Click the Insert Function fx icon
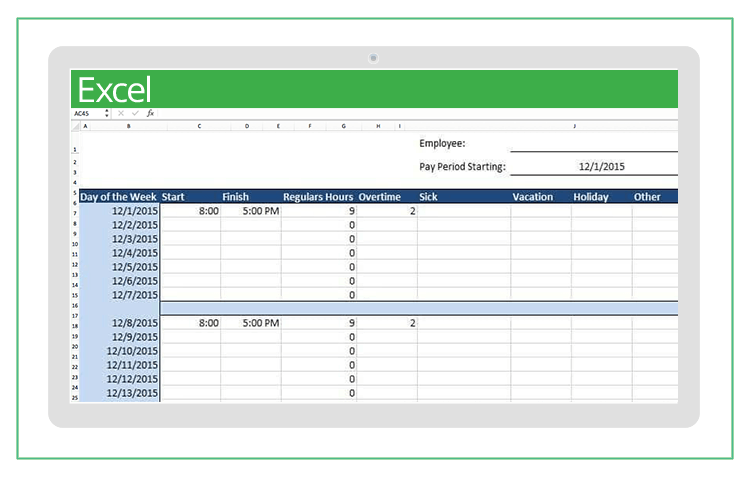746x479 pixels. tap(150, 114)
